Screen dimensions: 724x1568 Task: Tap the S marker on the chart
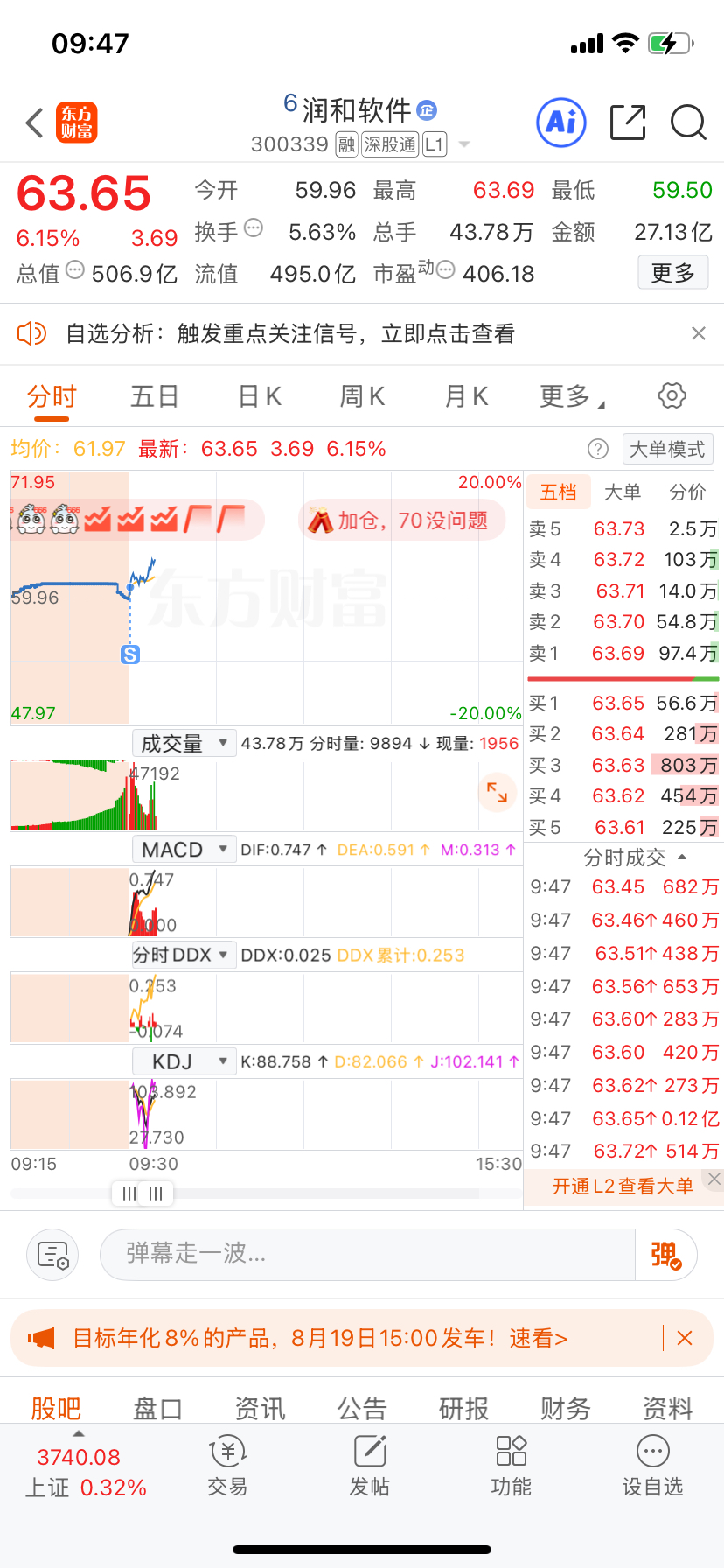130,654
